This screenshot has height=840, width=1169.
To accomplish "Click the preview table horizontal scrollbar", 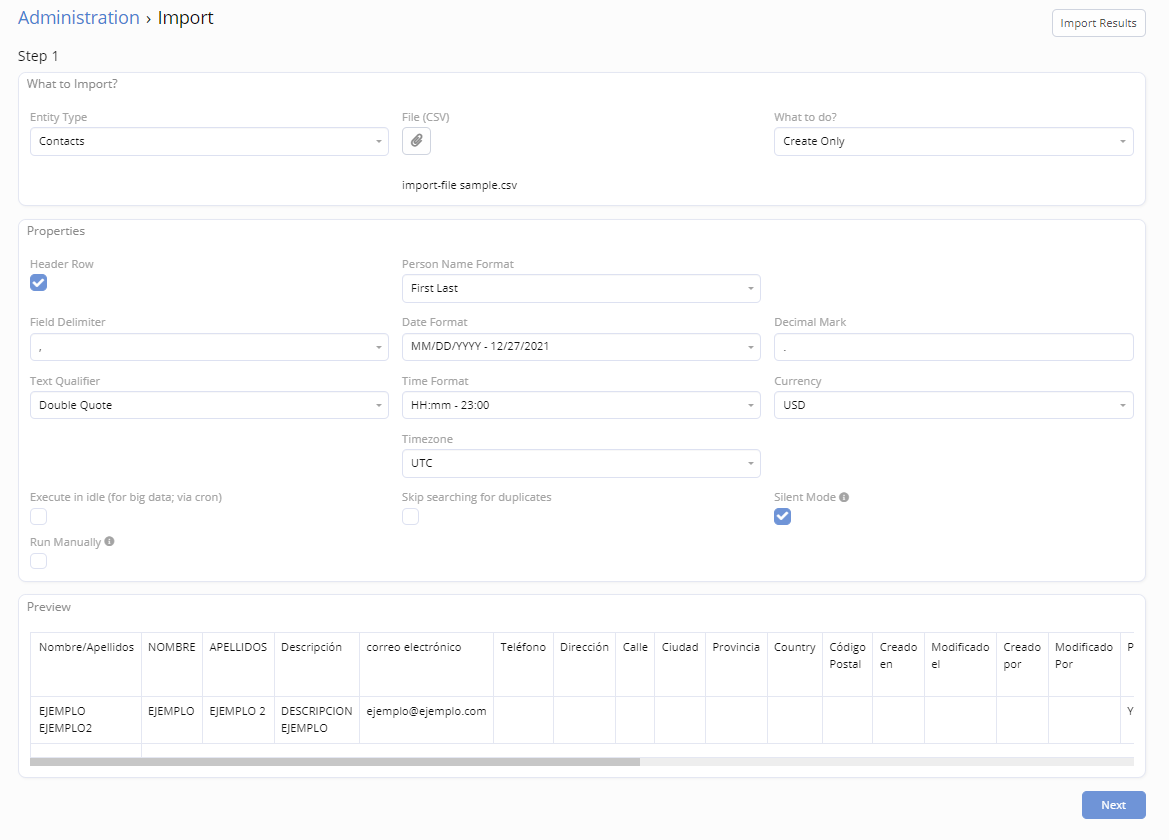I will click(335, 761).
